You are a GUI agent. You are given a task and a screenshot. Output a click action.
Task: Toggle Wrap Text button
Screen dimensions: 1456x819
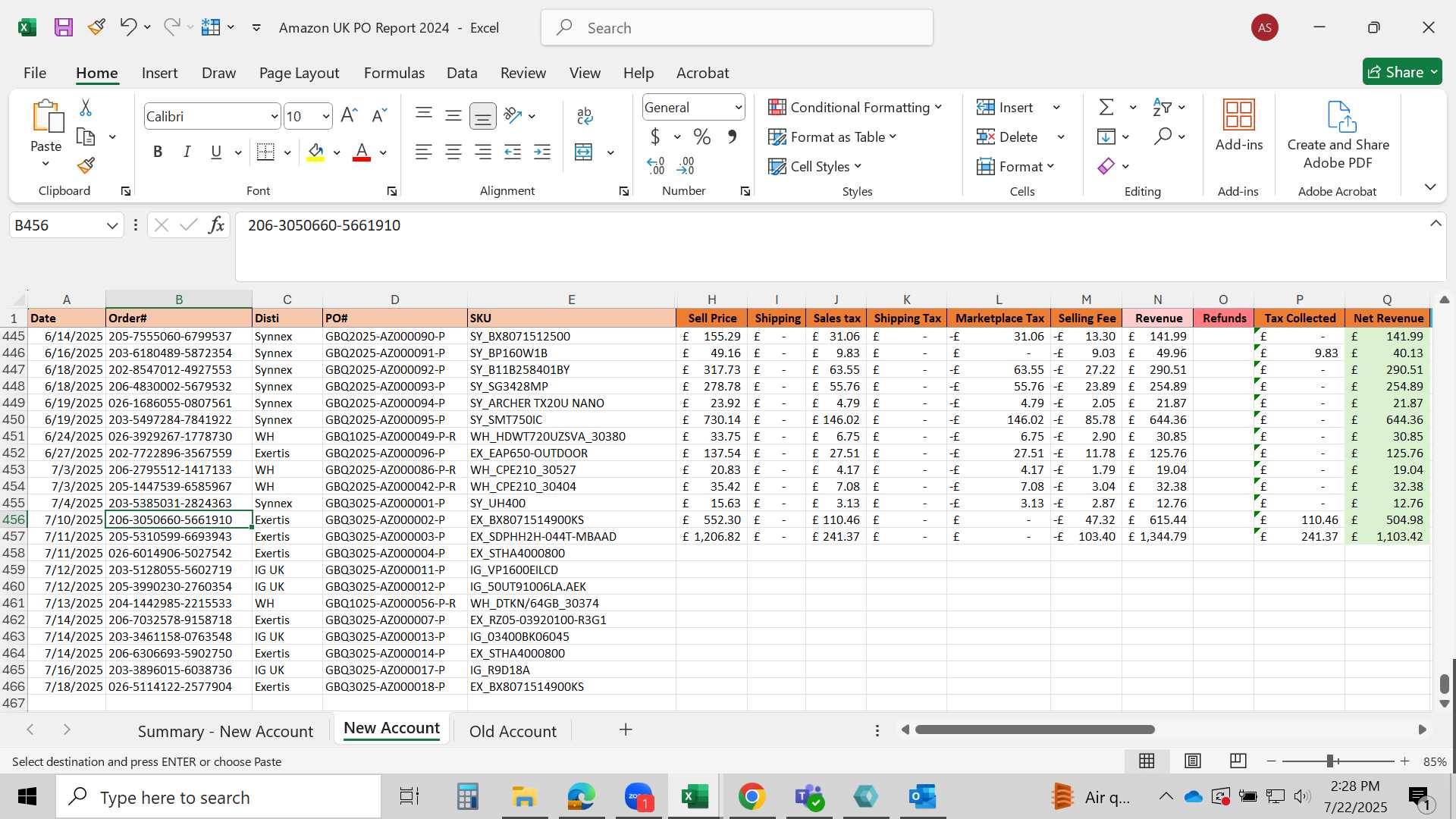[x=584, y=115]
